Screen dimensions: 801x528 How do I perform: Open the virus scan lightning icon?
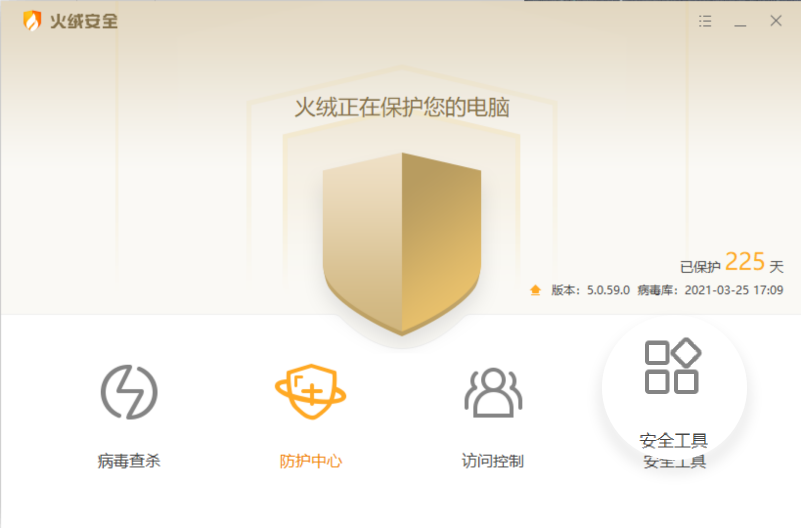[129, 392]
